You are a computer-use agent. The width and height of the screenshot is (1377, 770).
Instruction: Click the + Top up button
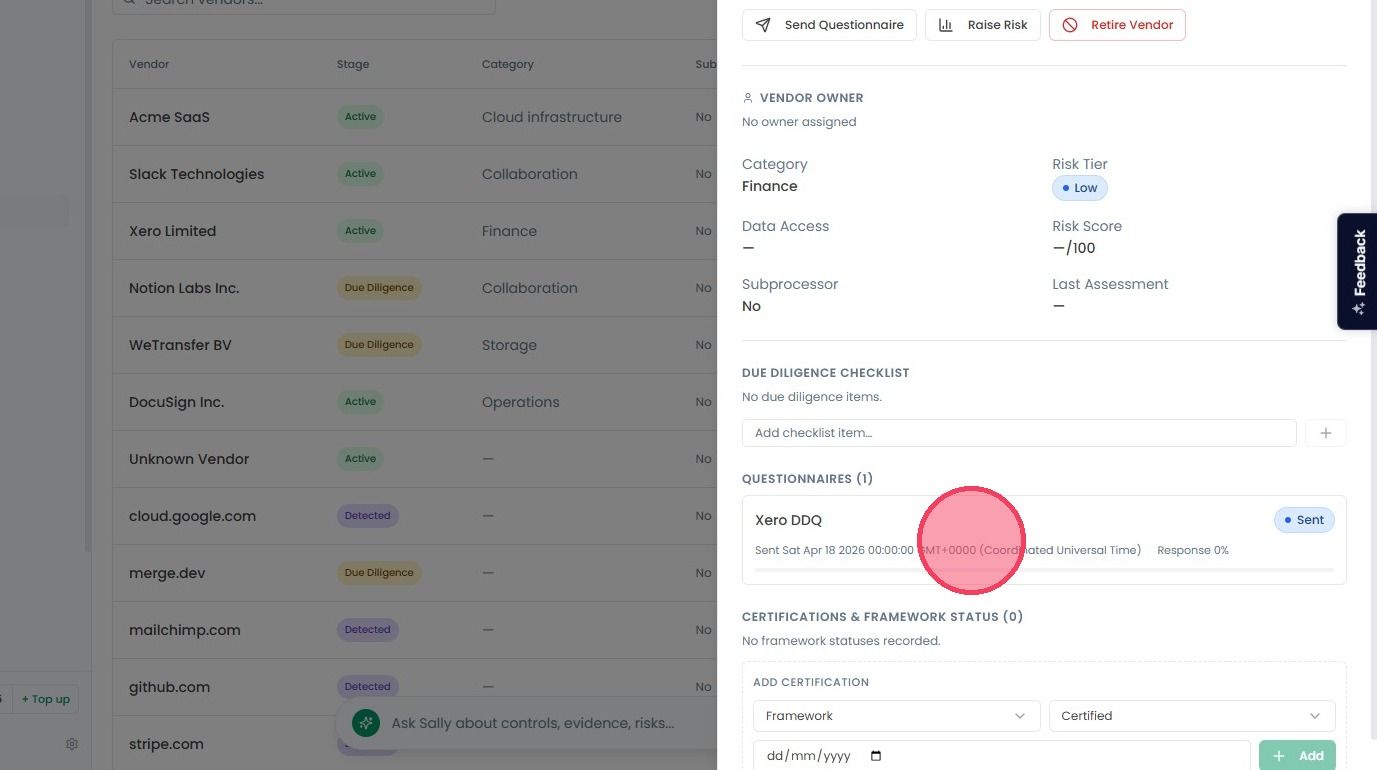click(x=46, y=699)
